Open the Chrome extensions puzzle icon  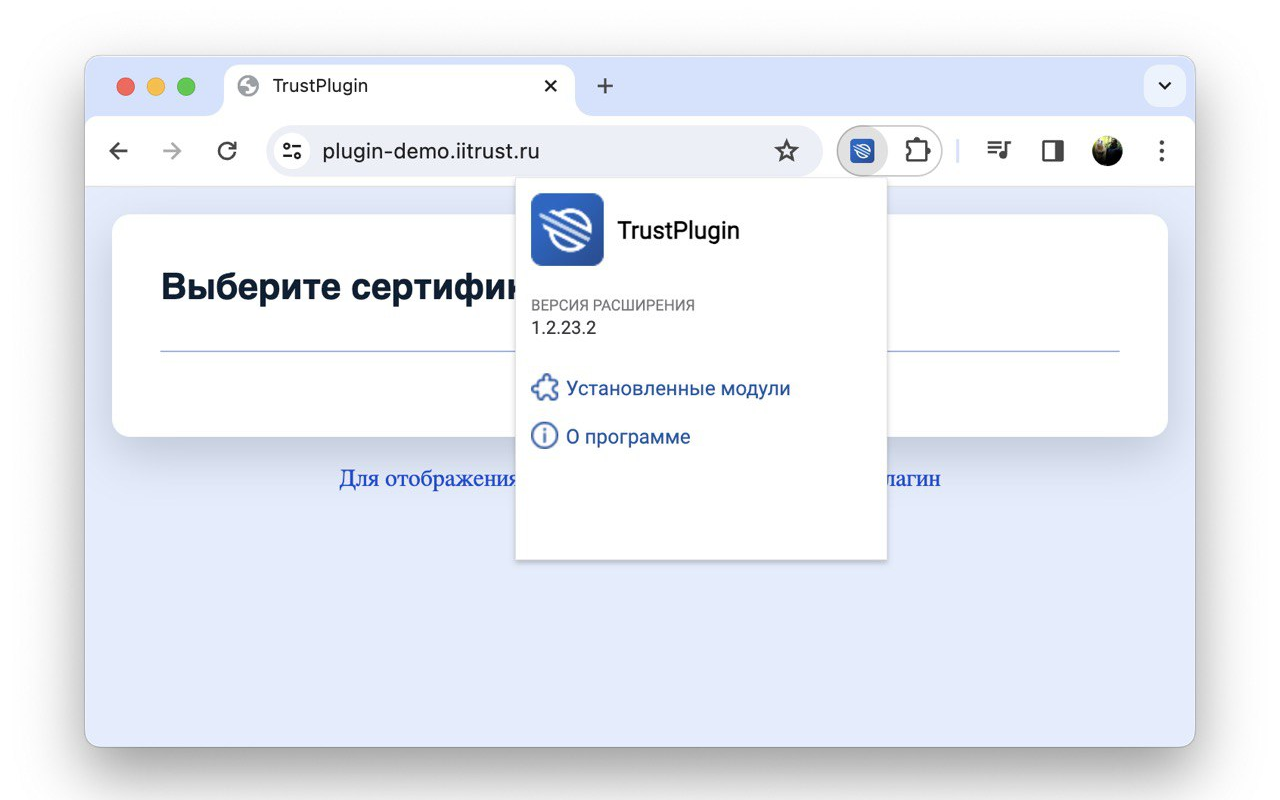(x=916, y=150)
